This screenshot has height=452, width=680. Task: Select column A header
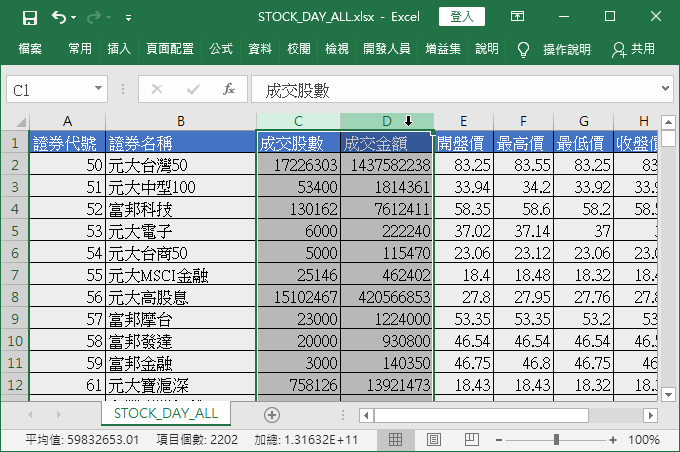[x=67, y=121]
